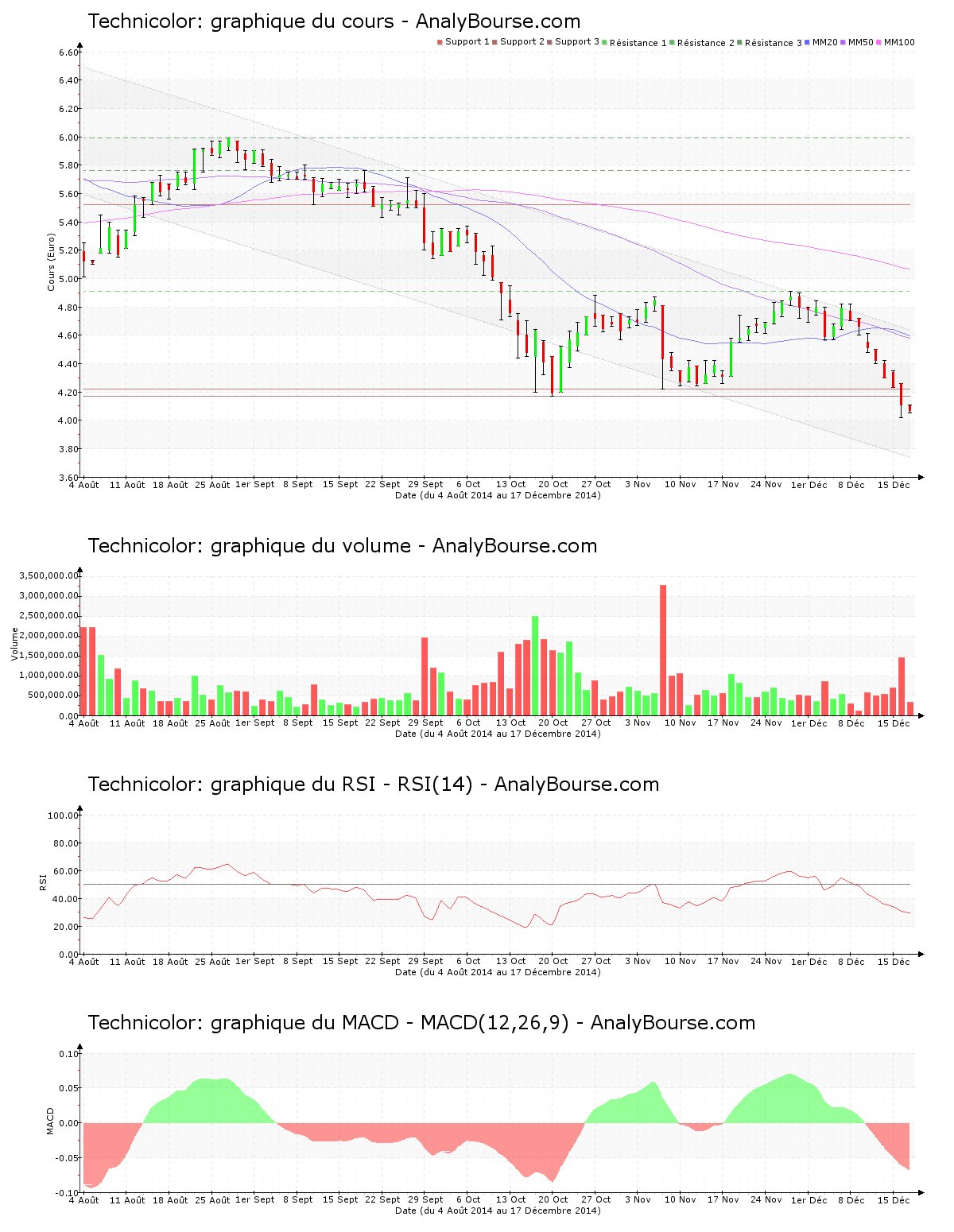
Task: Click the 'graphique du volume' chart title
Action: point(342,546)
